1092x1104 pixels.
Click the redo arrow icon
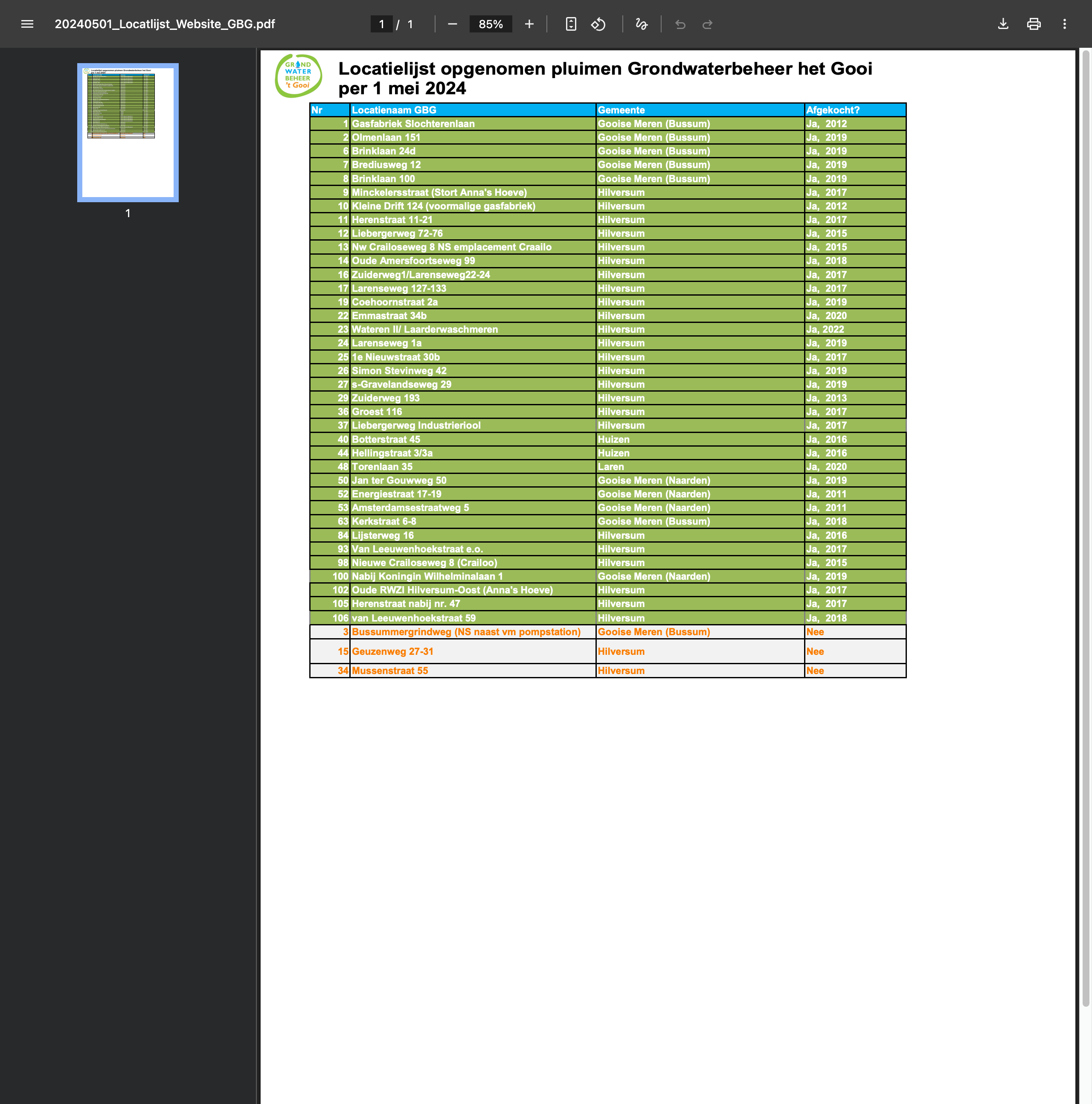(707, 24)
